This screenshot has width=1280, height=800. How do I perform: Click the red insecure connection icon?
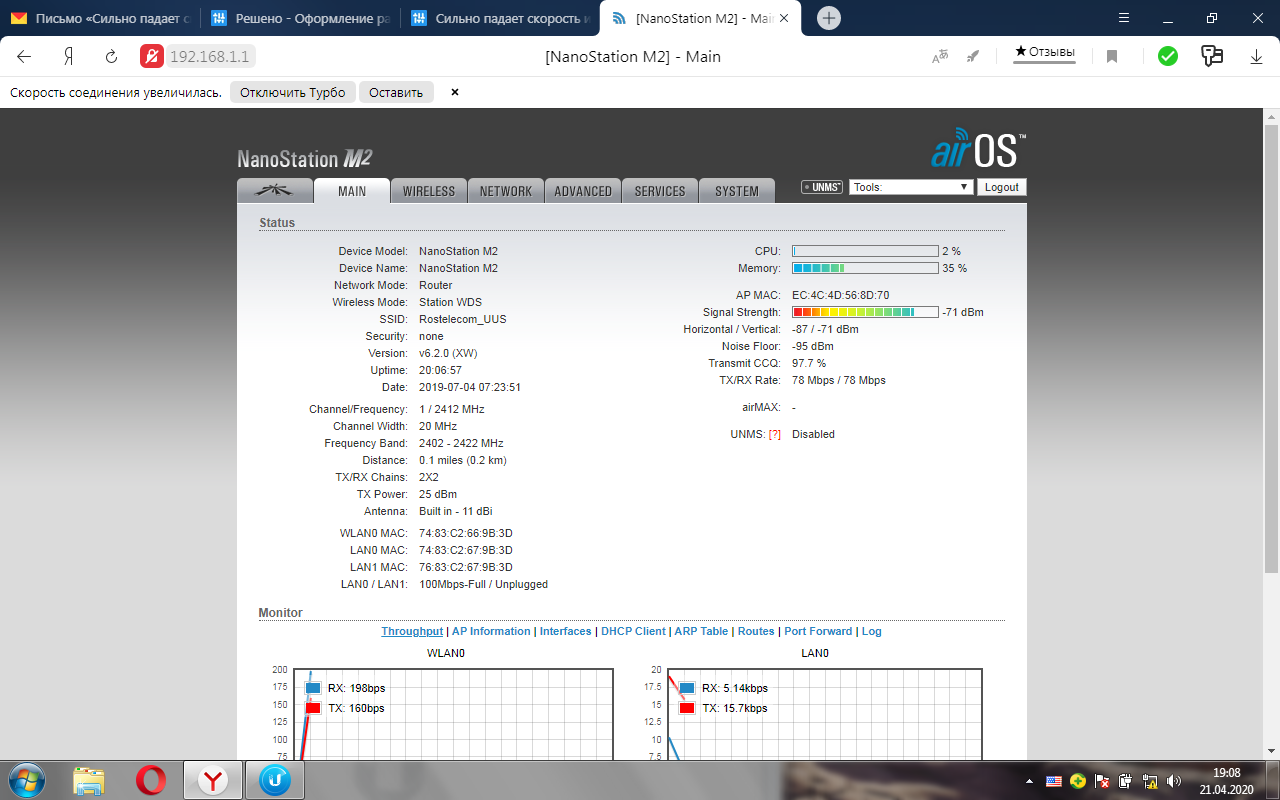[x=151, y=56]
